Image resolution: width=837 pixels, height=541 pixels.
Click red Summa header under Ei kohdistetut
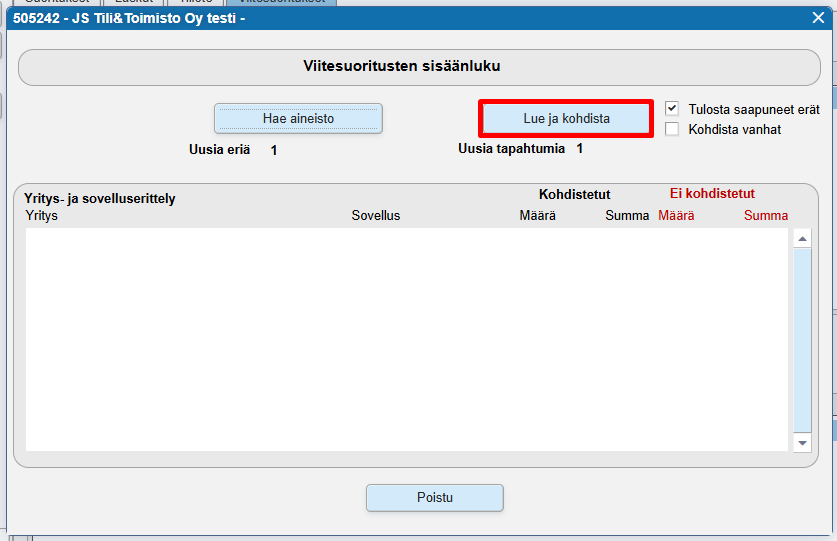click(766, 216)
